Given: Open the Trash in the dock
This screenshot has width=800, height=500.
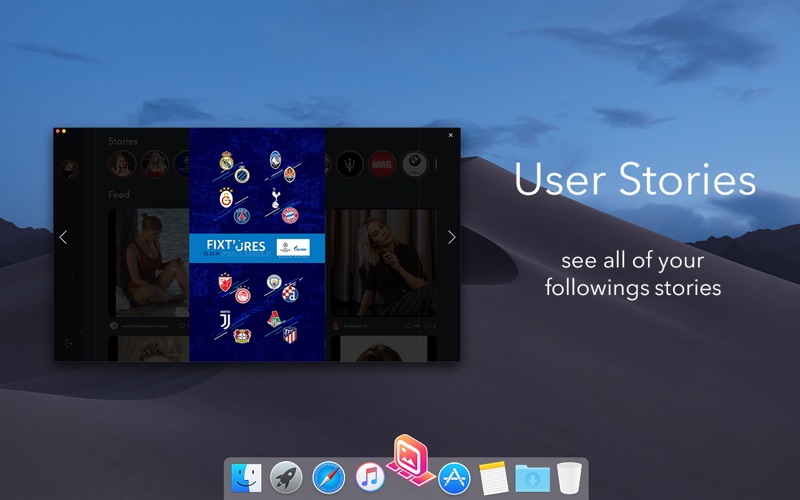Looking at the screenshot, I should (569, 478).
